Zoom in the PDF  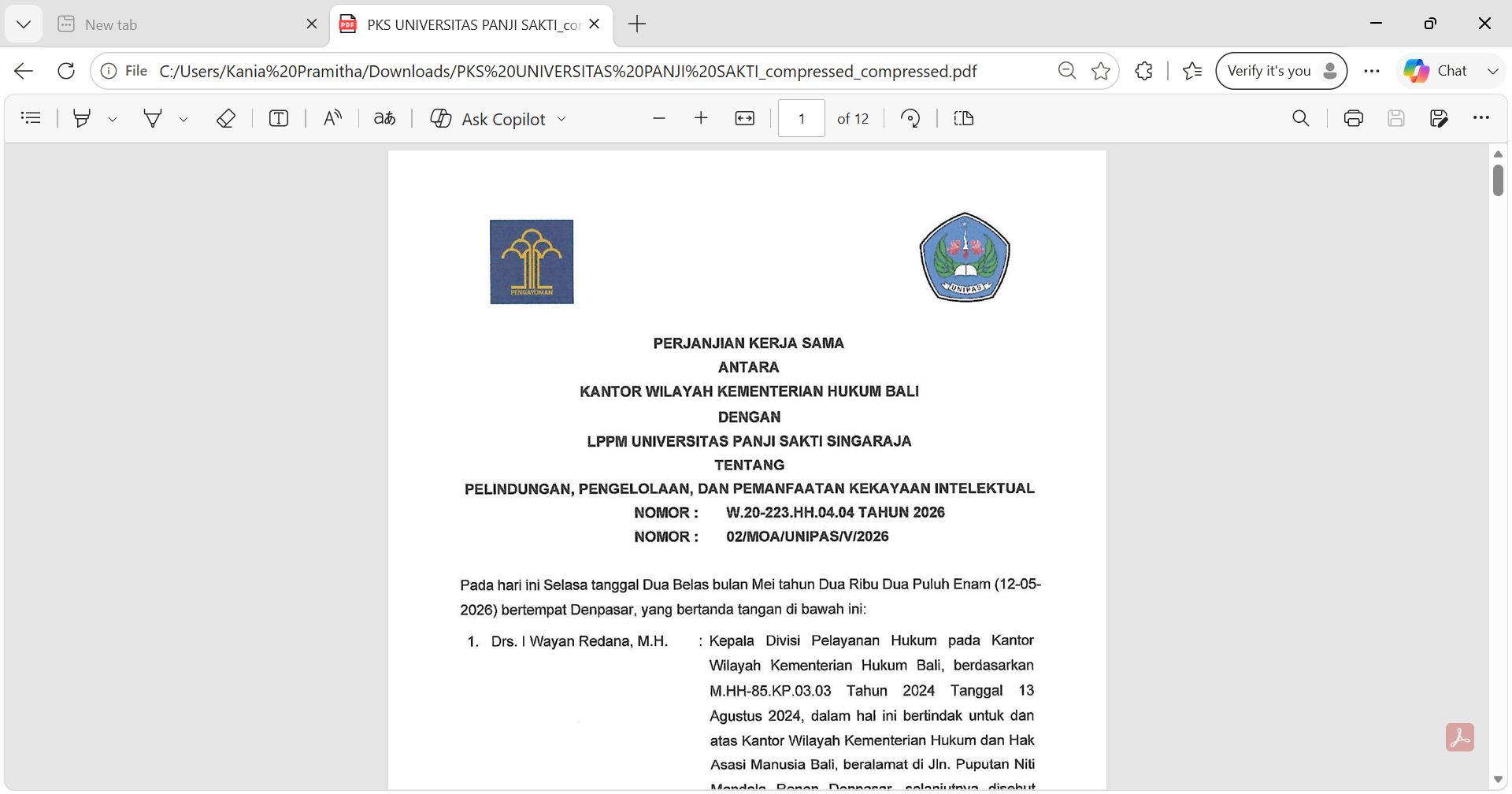click(701, 118)
